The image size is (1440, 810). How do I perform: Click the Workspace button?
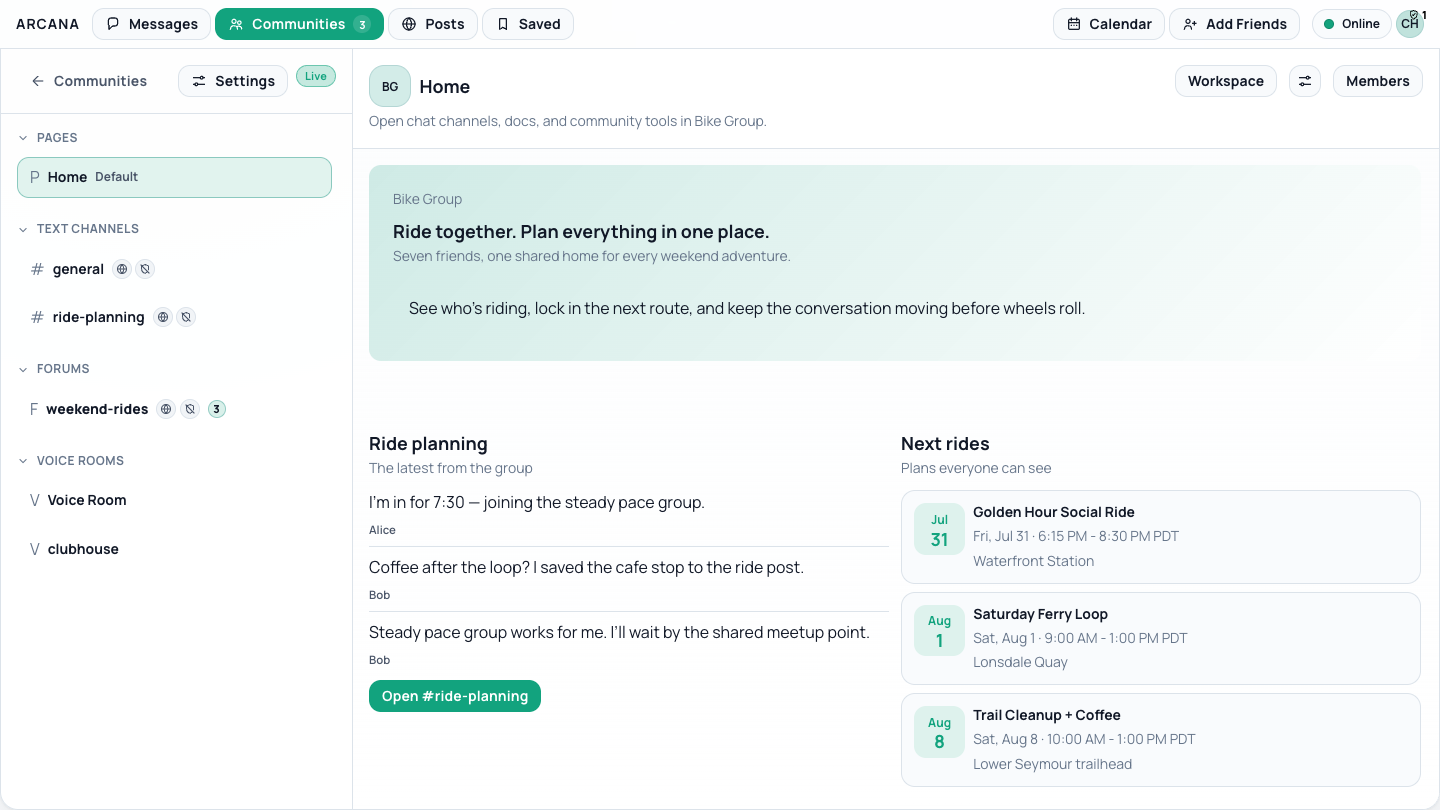[x=1226, y=81]
